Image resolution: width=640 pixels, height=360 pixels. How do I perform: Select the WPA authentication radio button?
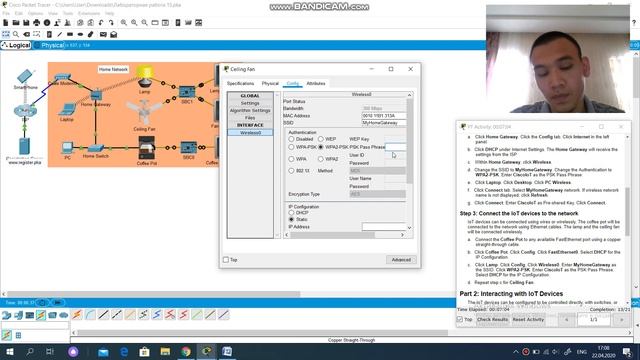click(291, 159)
